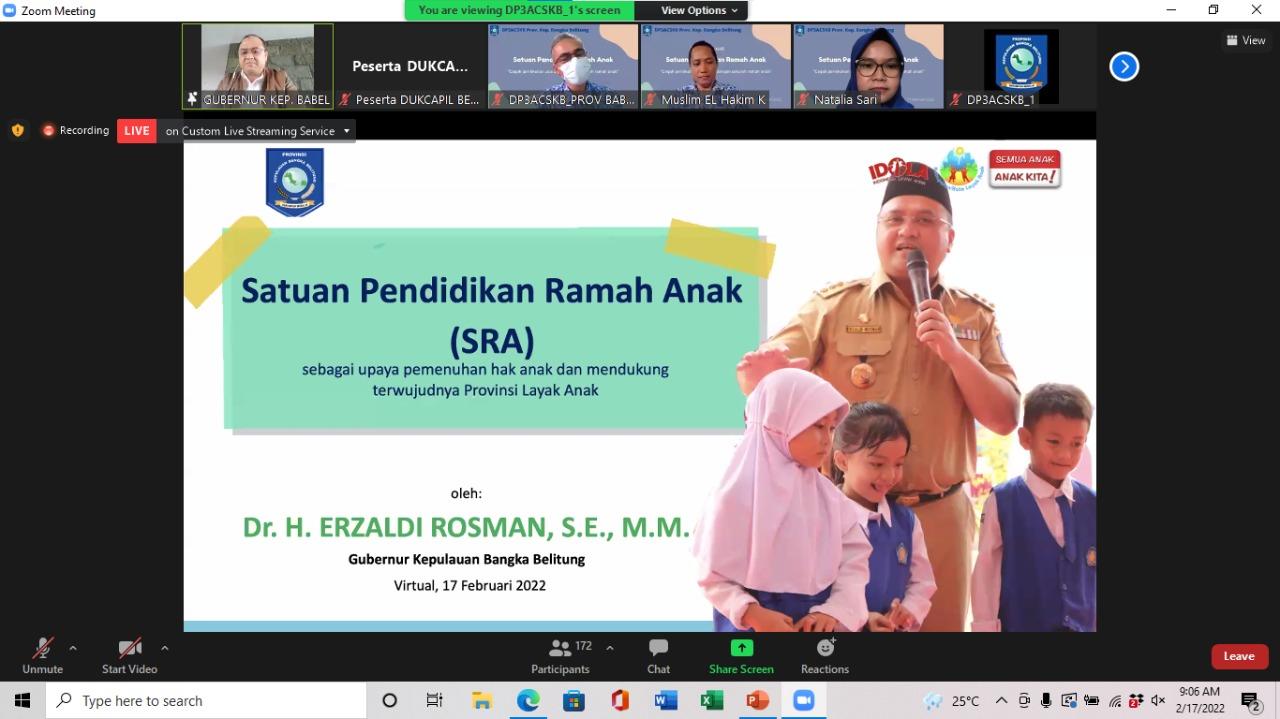This screenshot has width=1280, height=719.
Task: Click the crossed-out speaker icon in system tray
Action: click(1158, 700)
